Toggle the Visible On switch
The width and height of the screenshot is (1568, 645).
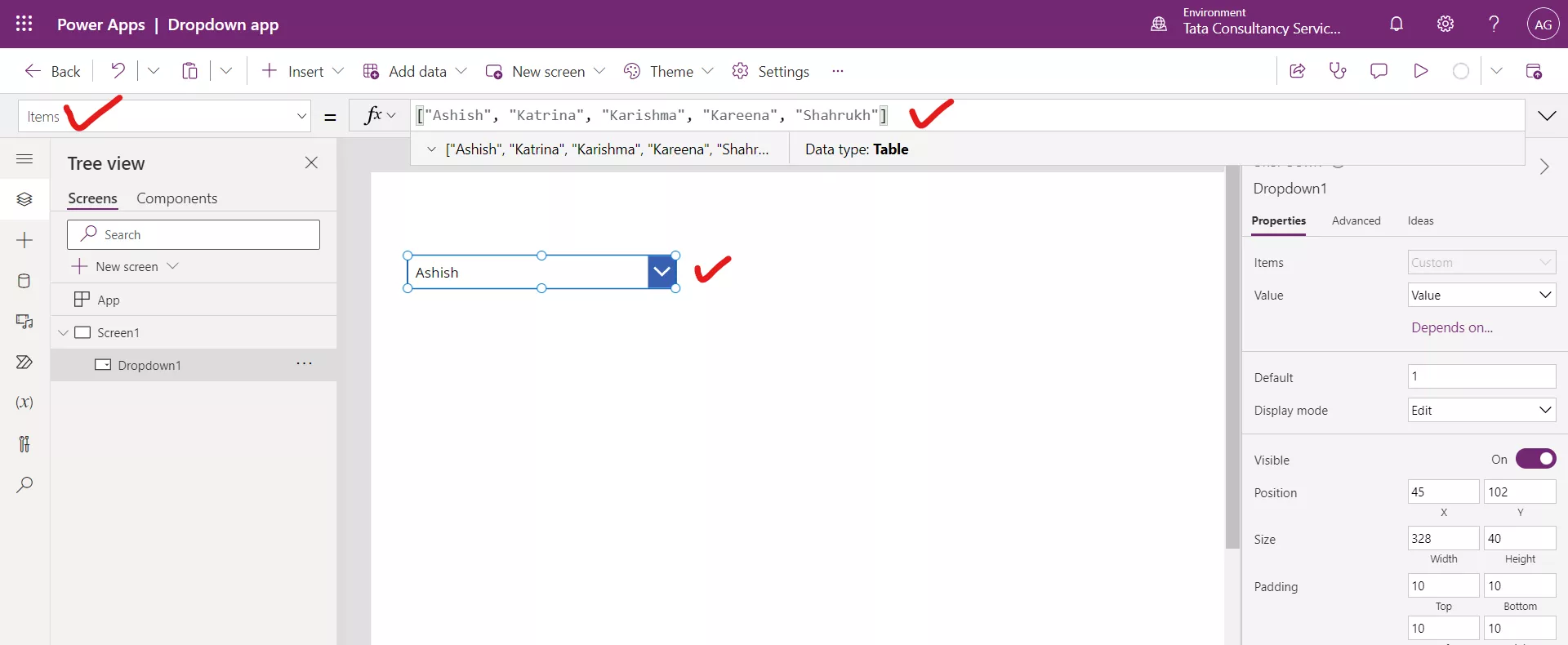[1535, 459]
